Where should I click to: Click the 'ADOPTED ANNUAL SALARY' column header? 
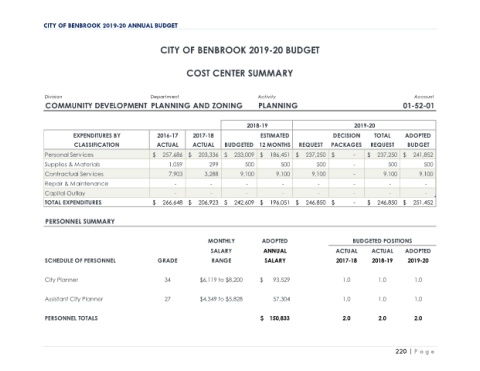[275, 251]
